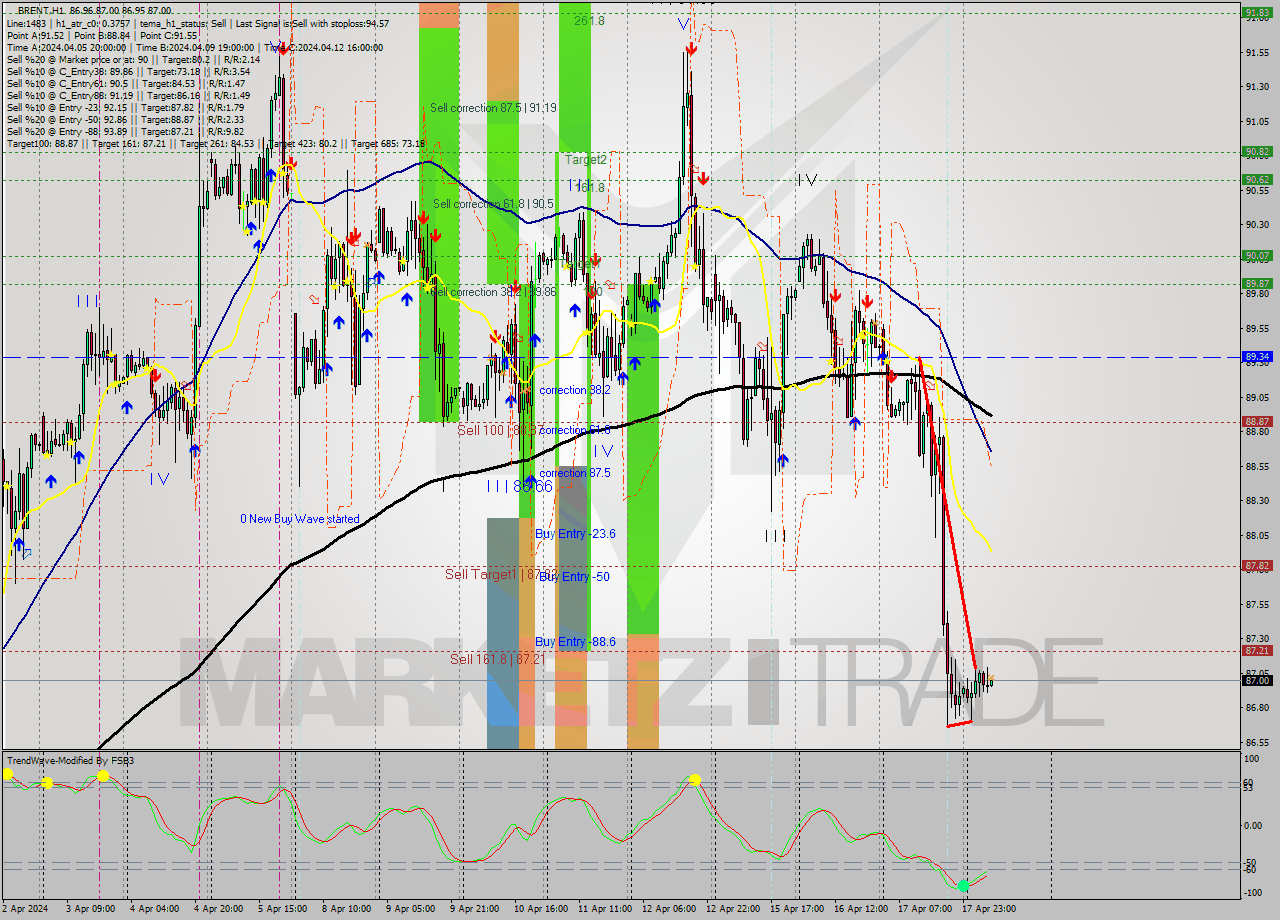This screenshot has width=1280, height=920.
Task: Click the '0 New Buy Wave started' annotation
Action: click(300, 519)
